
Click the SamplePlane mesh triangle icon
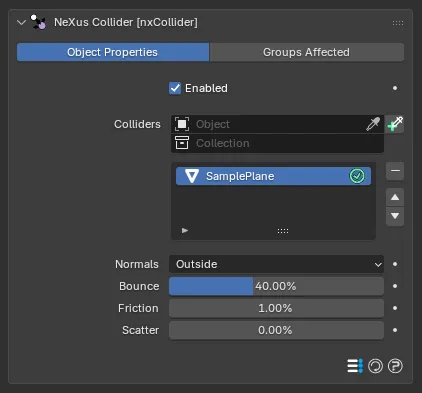(x=192, y=176)
